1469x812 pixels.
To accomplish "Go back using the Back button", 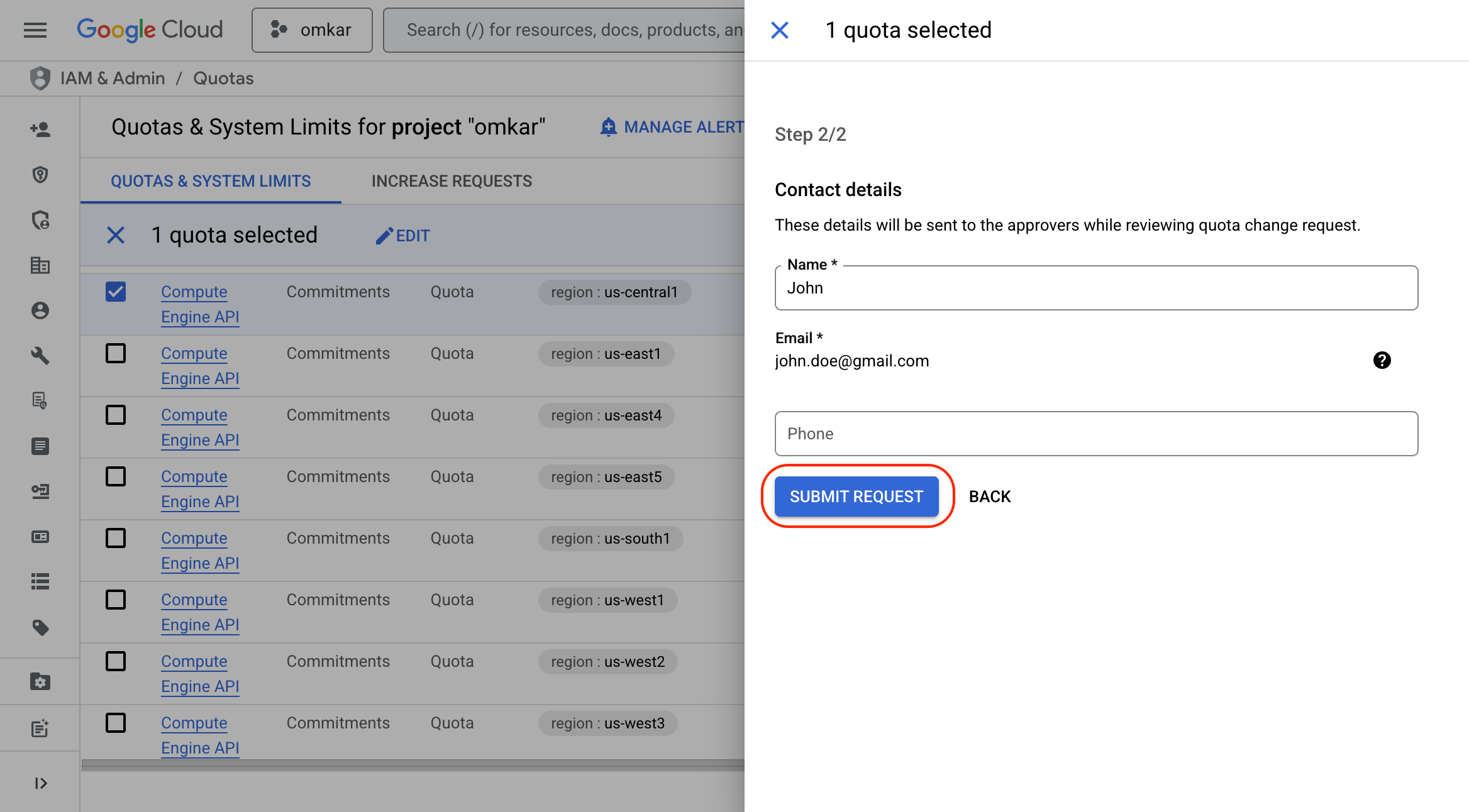I will point(990,497).
